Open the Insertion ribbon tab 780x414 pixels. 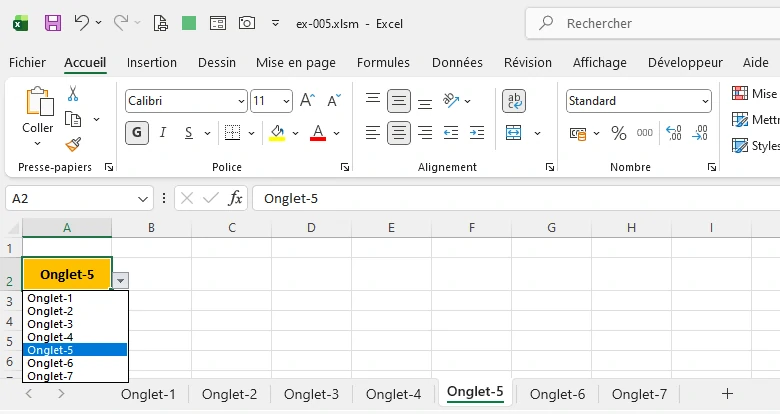(x=152, y=62)
